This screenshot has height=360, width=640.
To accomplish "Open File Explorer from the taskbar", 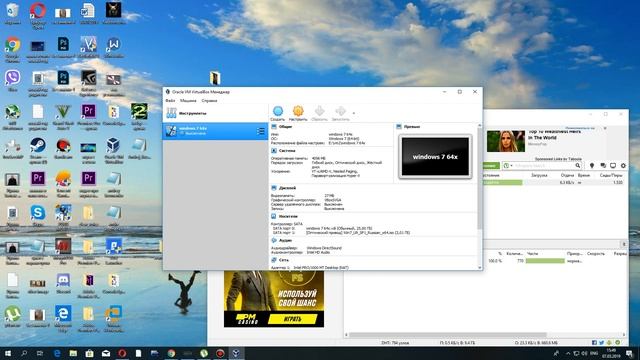I will click(73, 353).
